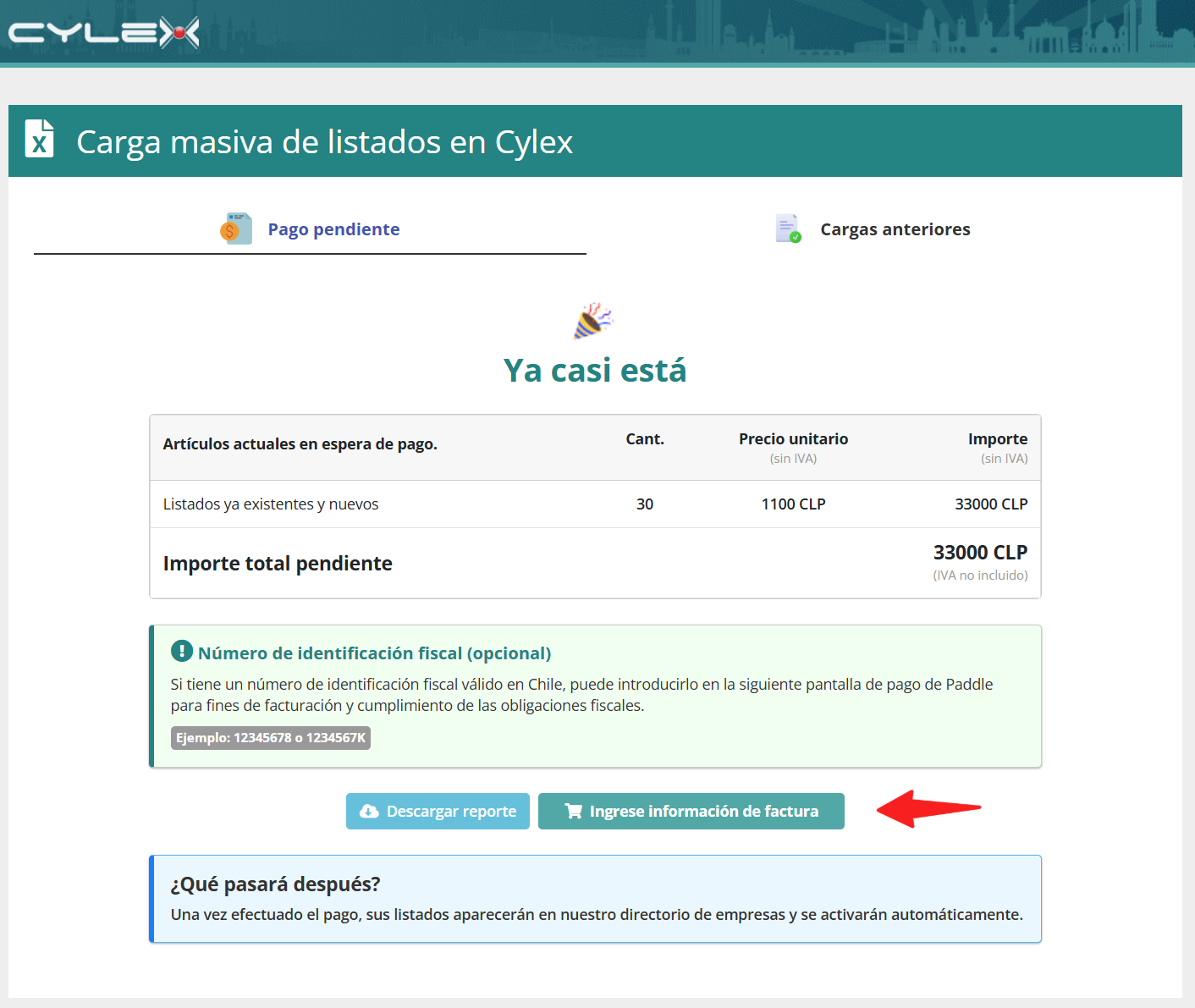Click the 'Importe total pendiente' label
Image resolution: width=1195 pixels, height=1008 pixels.
pyautogui.click(x=278, y=564)
